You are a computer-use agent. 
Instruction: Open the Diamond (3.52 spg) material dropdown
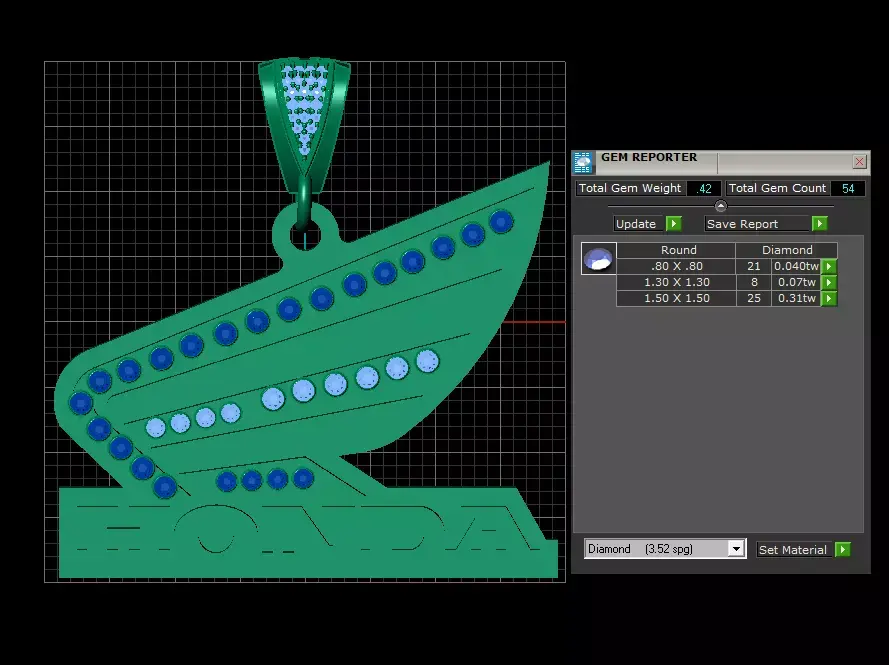pyautogui.click(x=736, y=549)
